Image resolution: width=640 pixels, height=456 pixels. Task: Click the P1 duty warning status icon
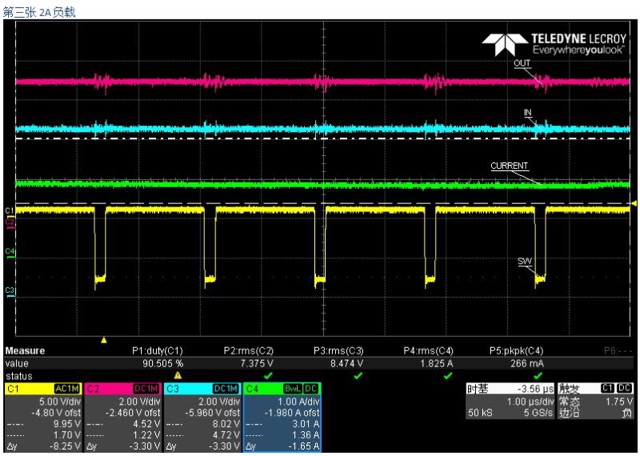pos(178,375)
